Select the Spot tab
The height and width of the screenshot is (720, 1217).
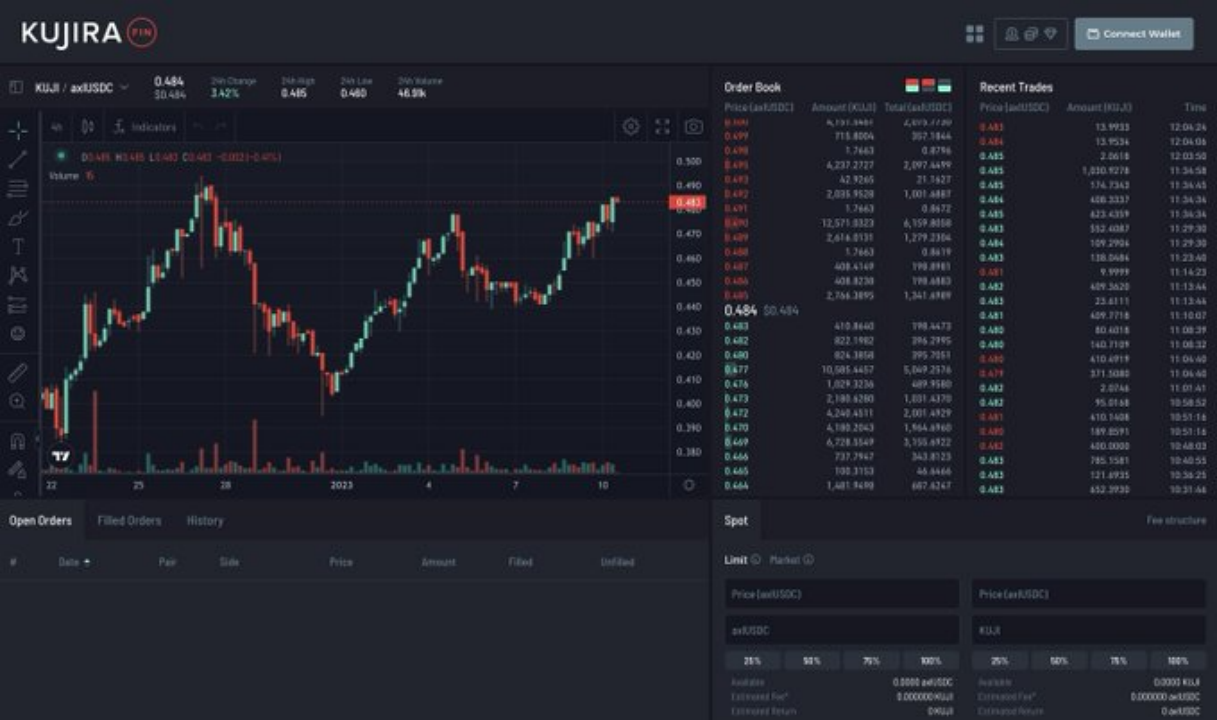736,521
